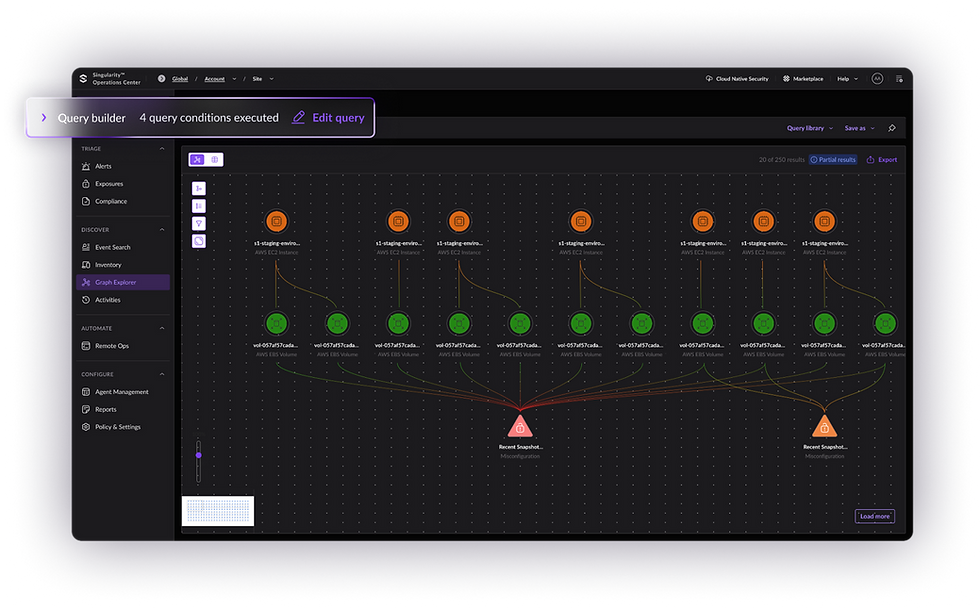
Task: Select the rightmost green EBS volume node
Action: pyautogui.click(x=885, y=323)
